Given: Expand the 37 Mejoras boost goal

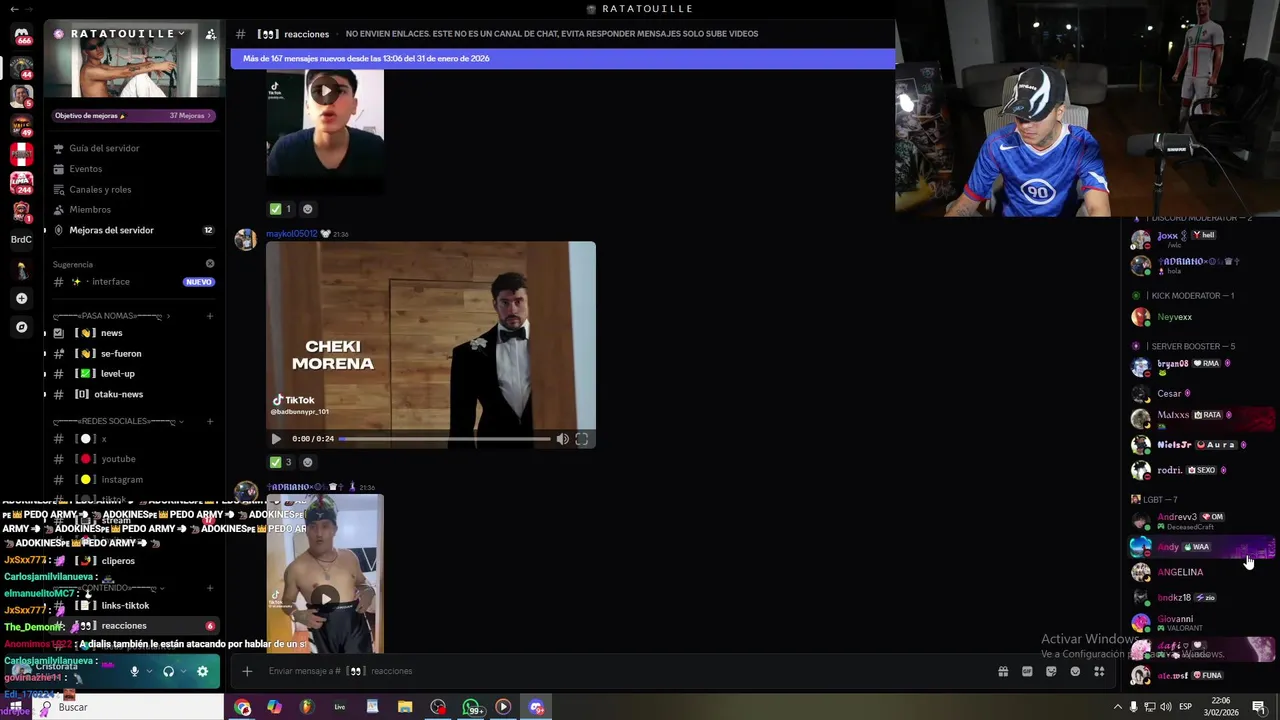Looking at the screenshot, I should (x=134, y=116).
